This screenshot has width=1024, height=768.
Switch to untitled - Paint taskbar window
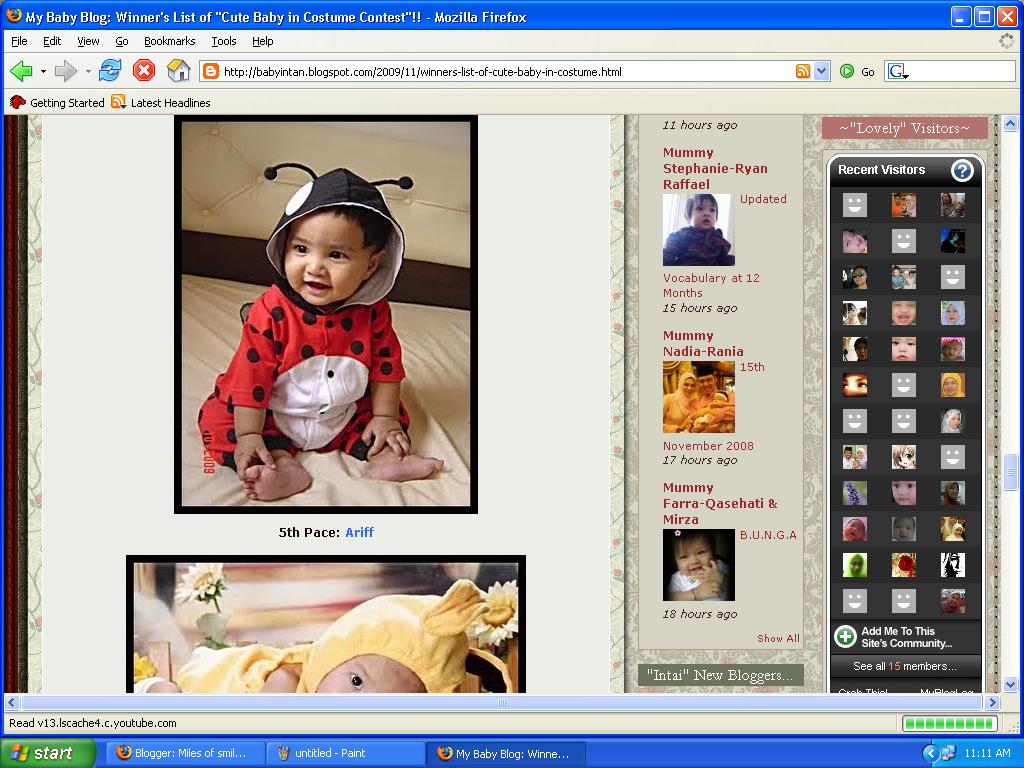345,753
